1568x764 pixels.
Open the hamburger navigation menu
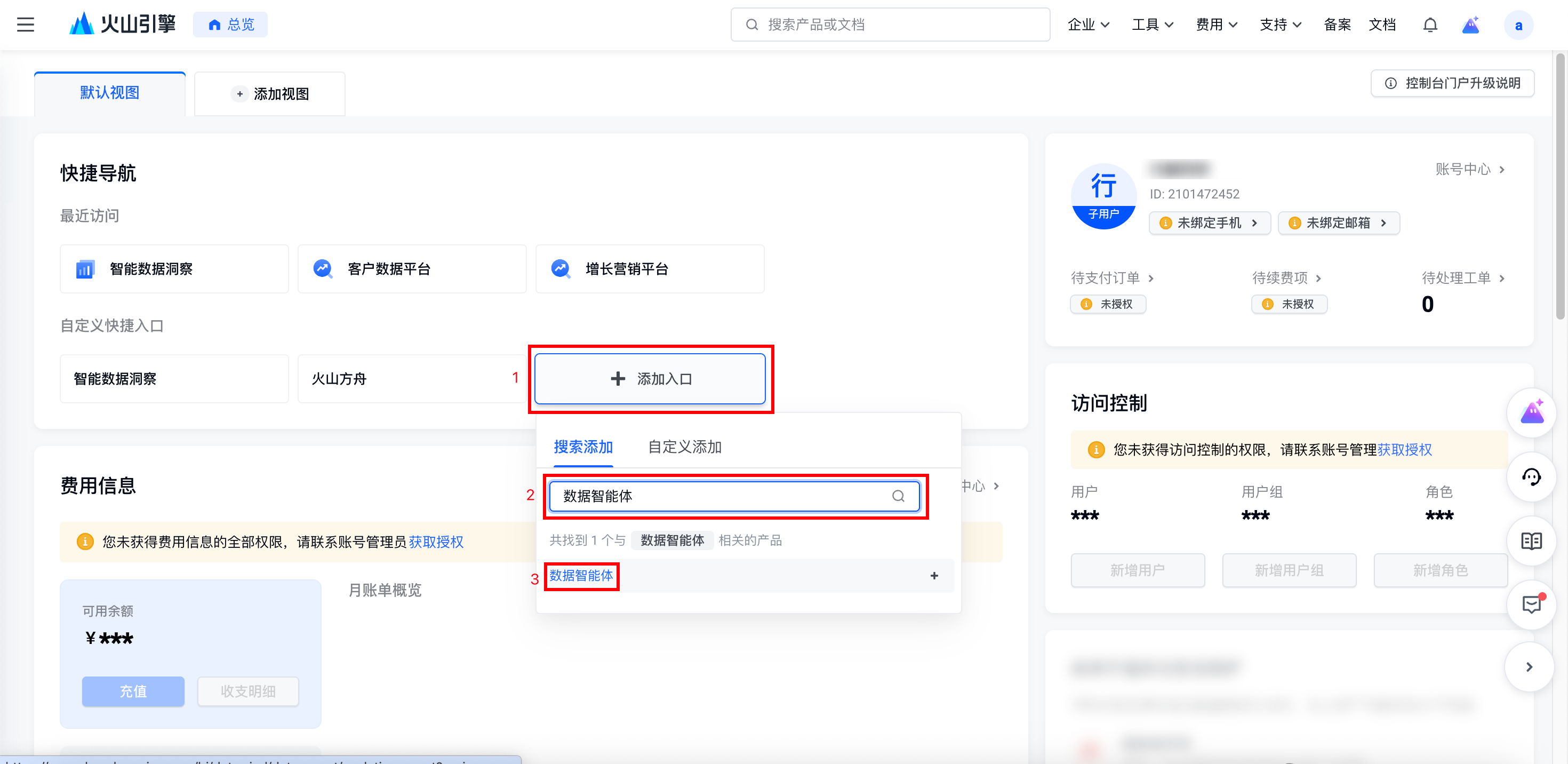click(25, 25)
